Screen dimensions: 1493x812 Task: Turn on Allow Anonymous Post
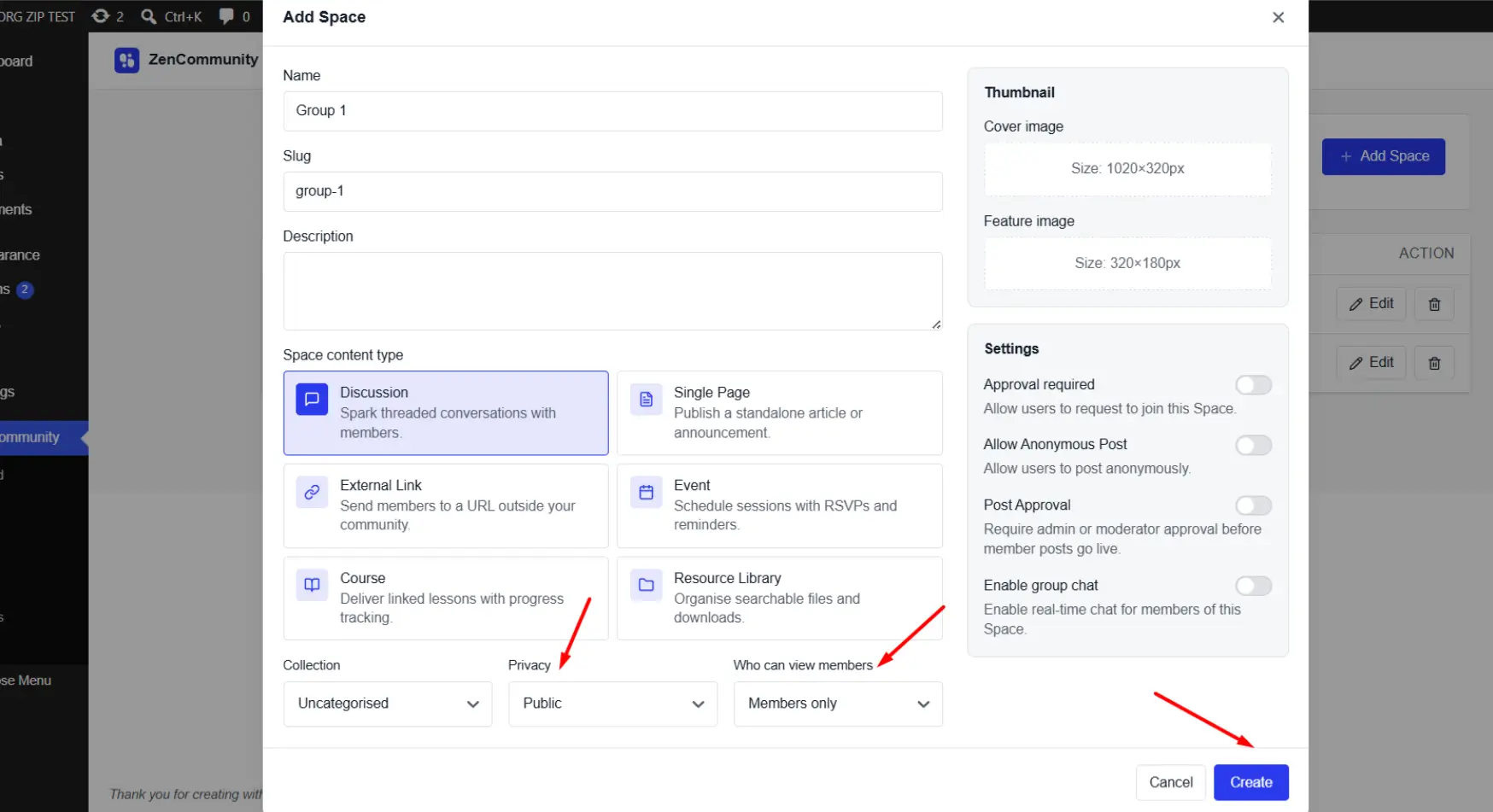pyautogui.click(x=1254, y=445)
